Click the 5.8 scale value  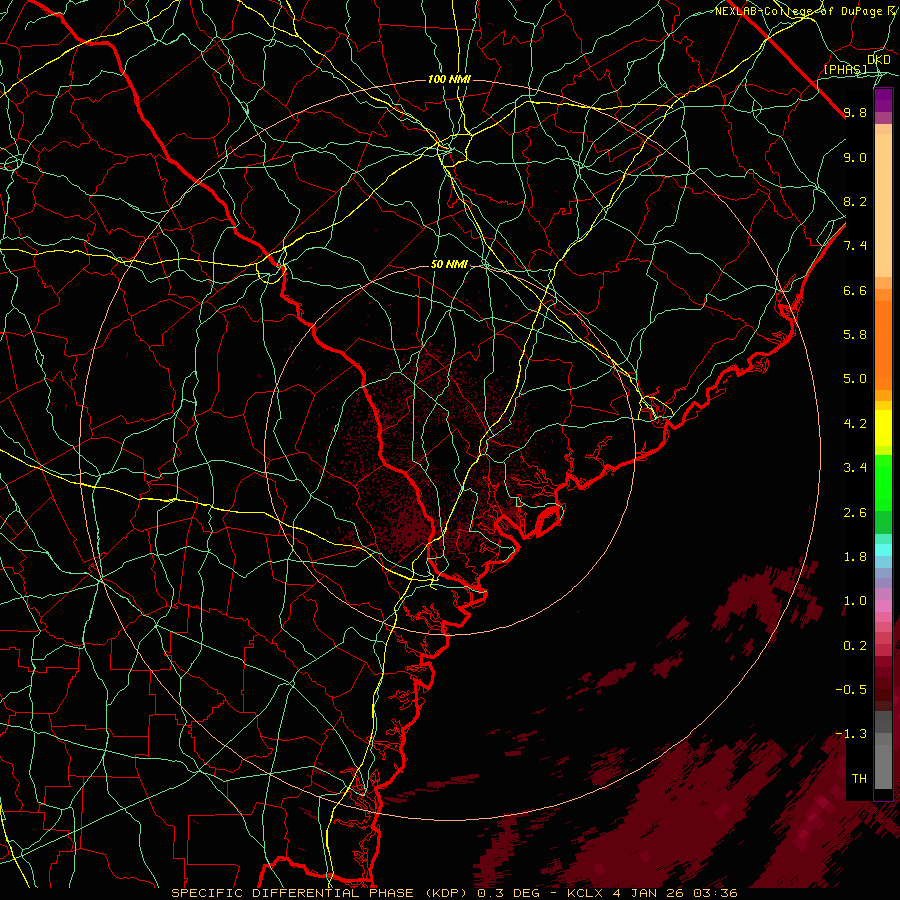pos(855,335)
